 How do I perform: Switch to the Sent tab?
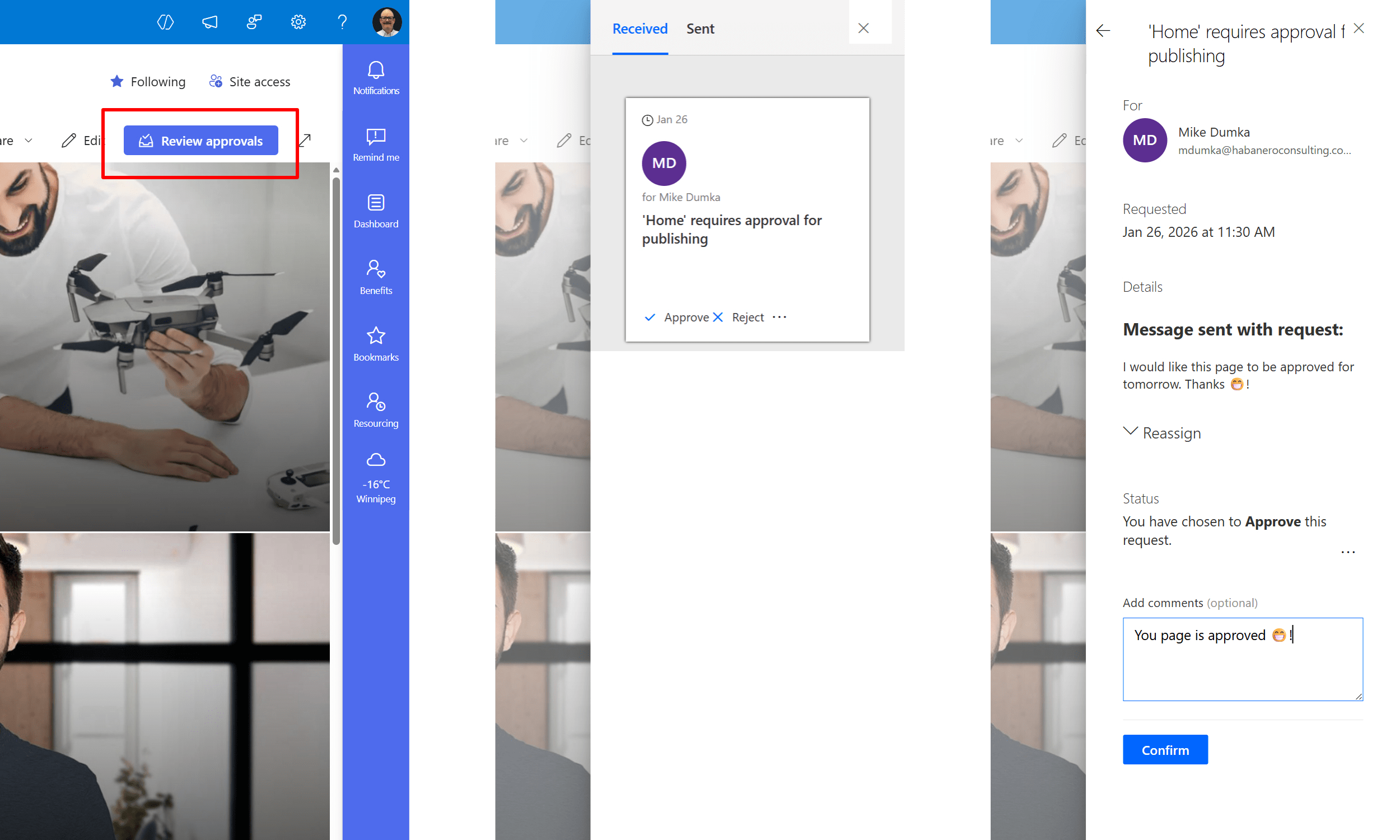point(700,29)
